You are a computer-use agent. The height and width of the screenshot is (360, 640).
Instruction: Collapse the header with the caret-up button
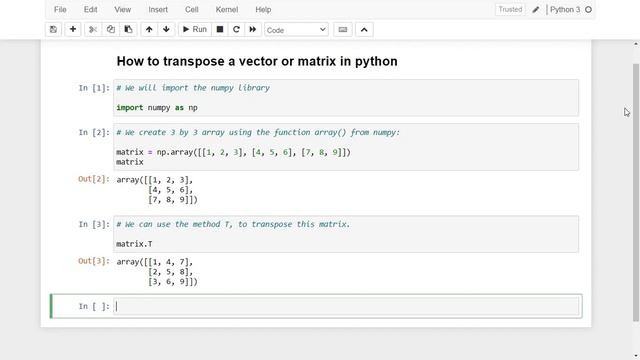point(364,29)
